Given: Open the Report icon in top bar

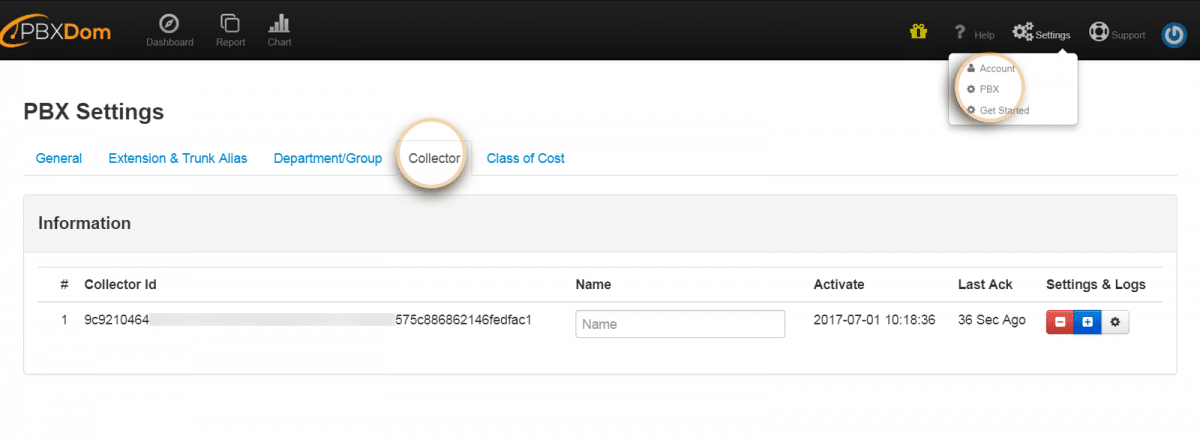Looking at the screenshot, I should point(230,25).
